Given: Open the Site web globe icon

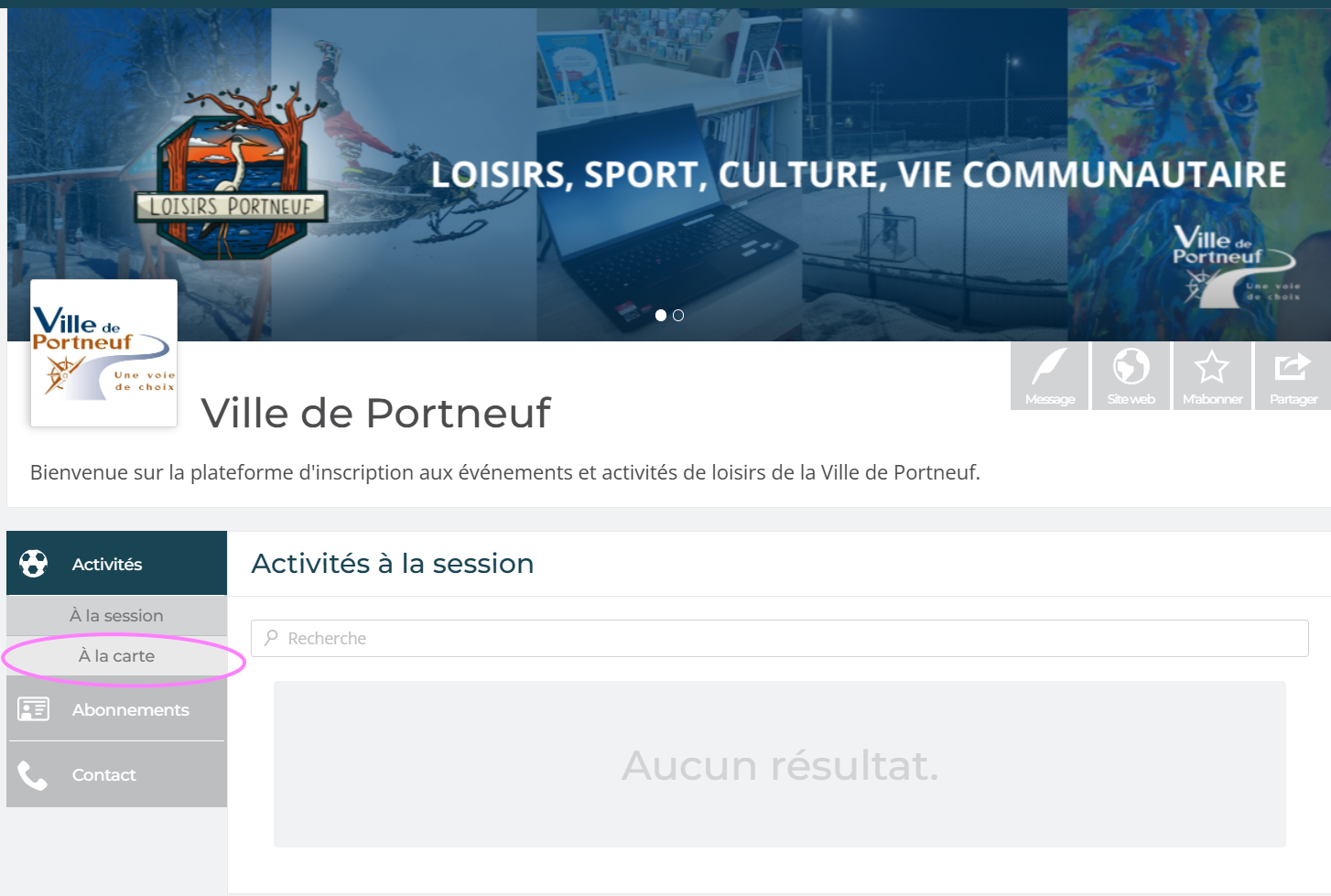Looking at the screenshot, I should 1131,367.
